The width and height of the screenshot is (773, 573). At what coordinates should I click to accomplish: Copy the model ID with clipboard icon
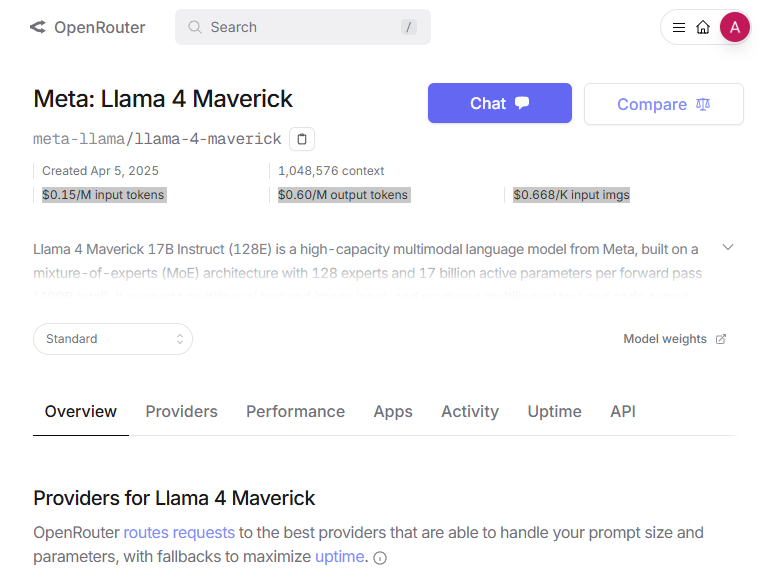[302, 139]
